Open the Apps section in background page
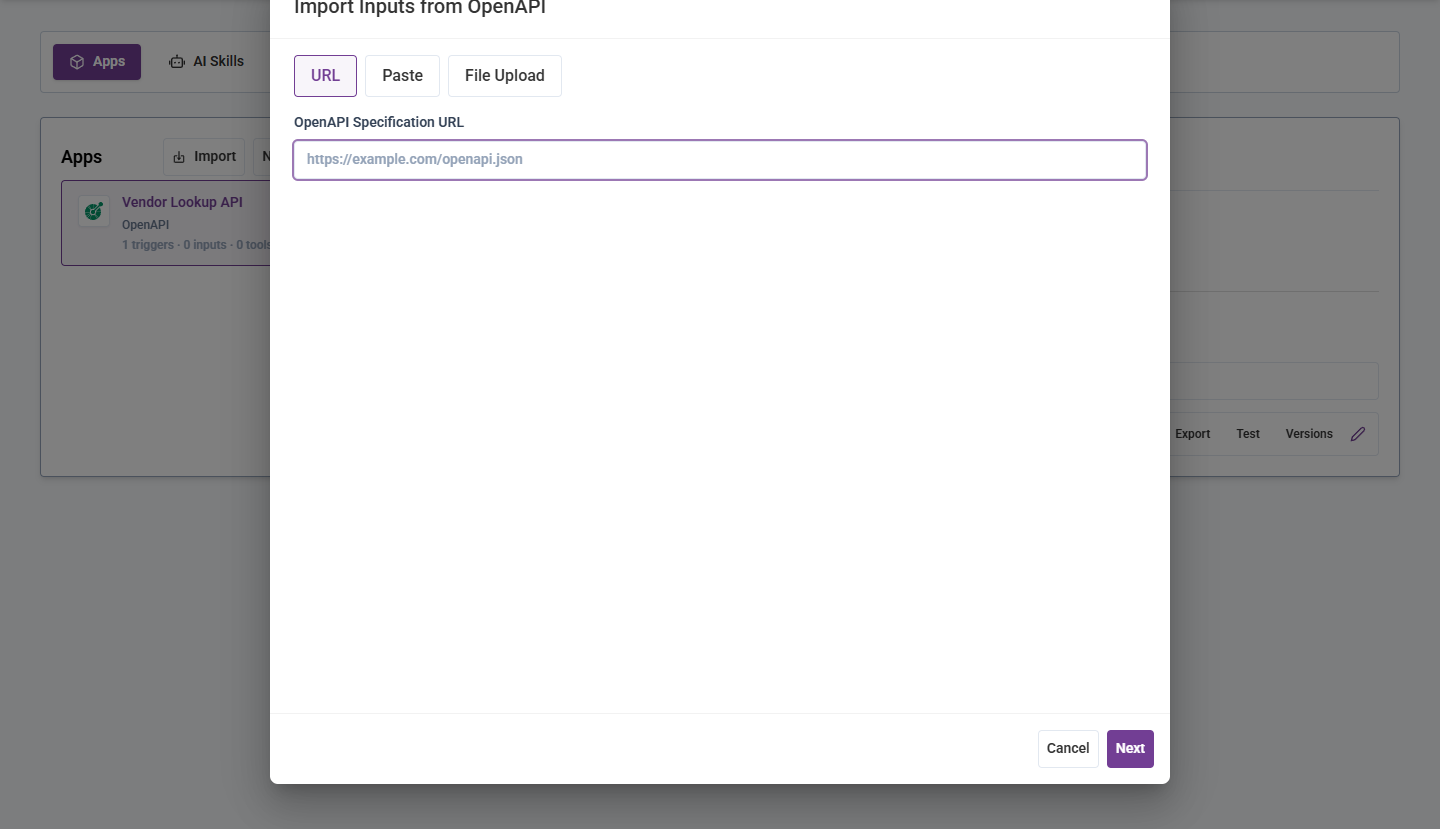The image size is (1440, 829). (97, 62)
